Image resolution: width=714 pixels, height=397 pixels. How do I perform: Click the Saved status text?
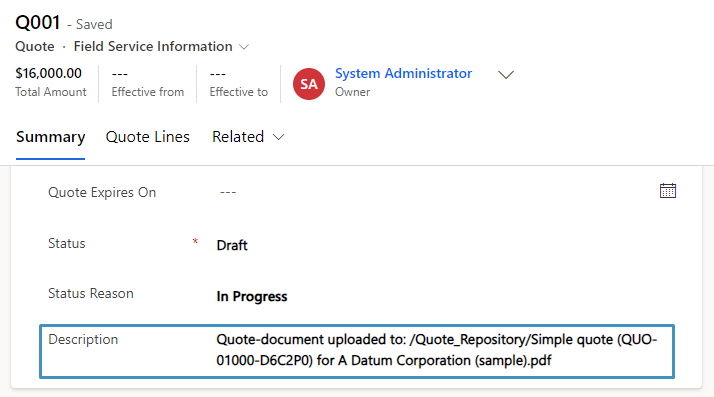(94, 24)
